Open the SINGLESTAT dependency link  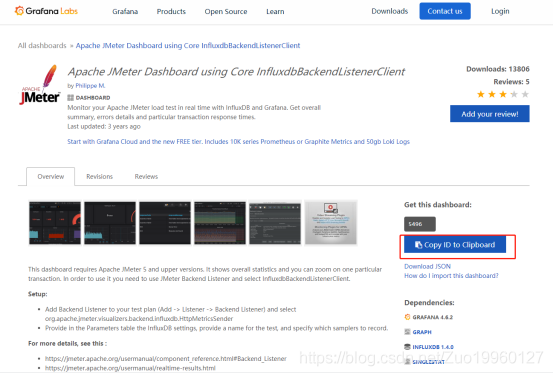pyautogui.click(x=428, y=362)
